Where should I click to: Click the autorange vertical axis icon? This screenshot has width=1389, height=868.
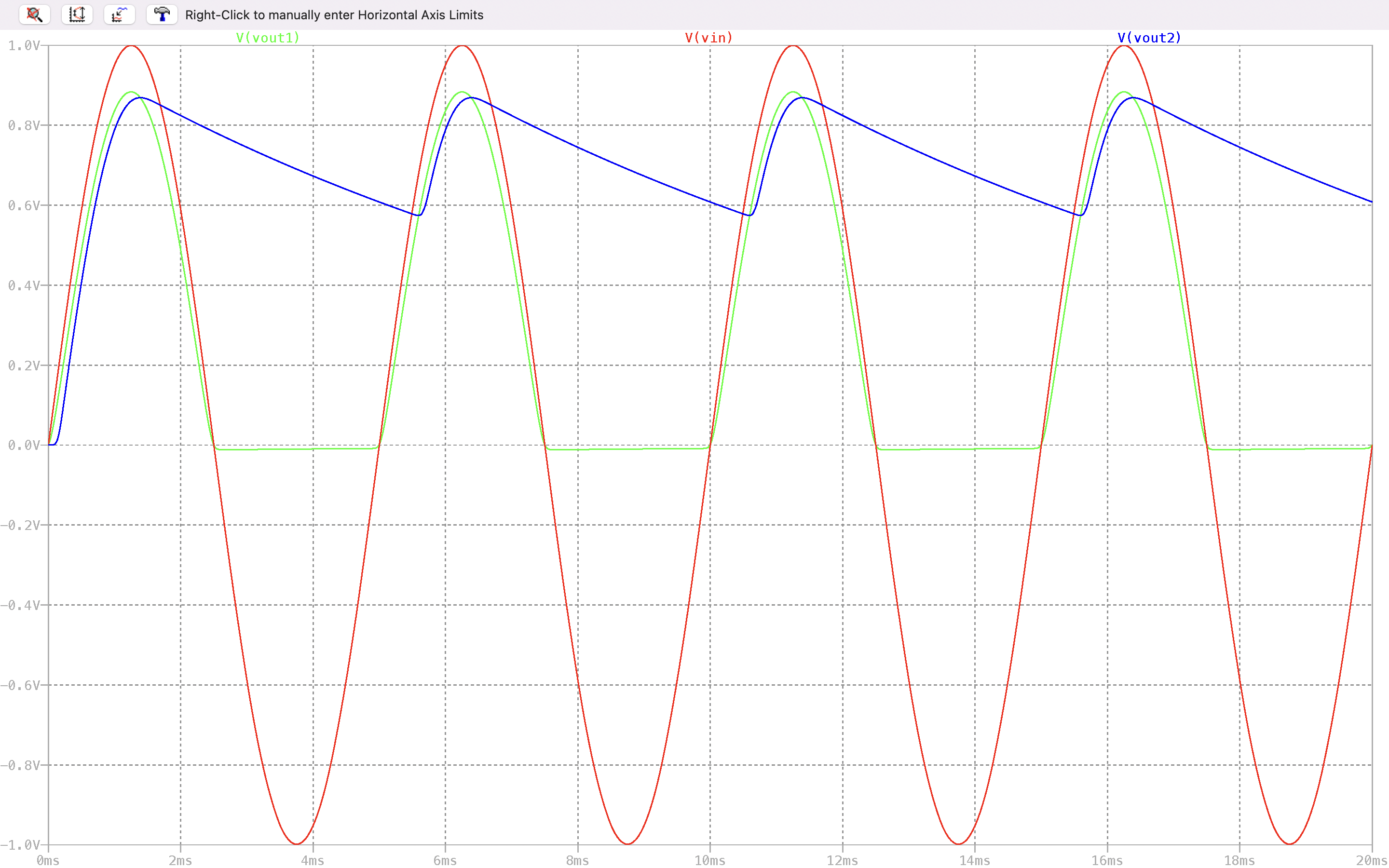(x=77, y=15)
